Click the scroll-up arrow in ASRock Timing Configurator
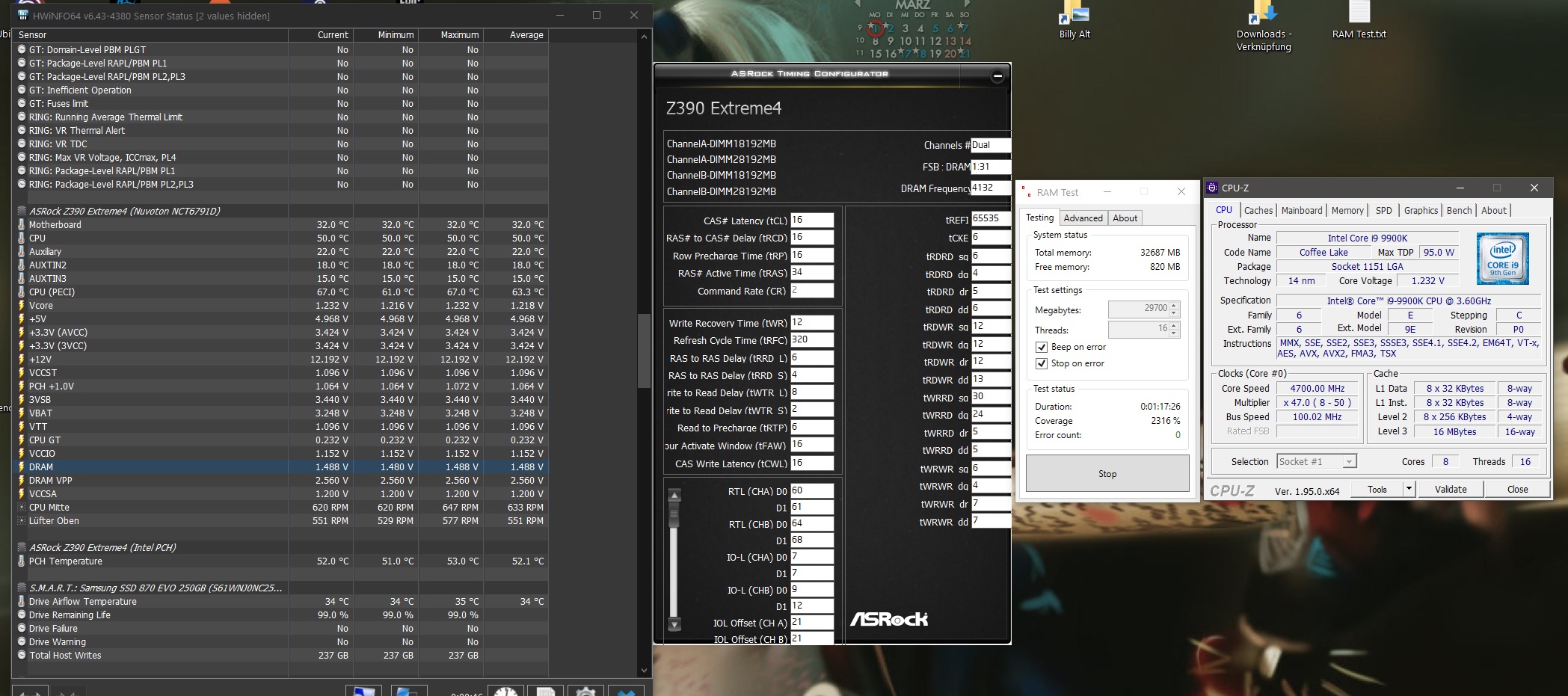1568x696 pixels. (x=674, y=495)
